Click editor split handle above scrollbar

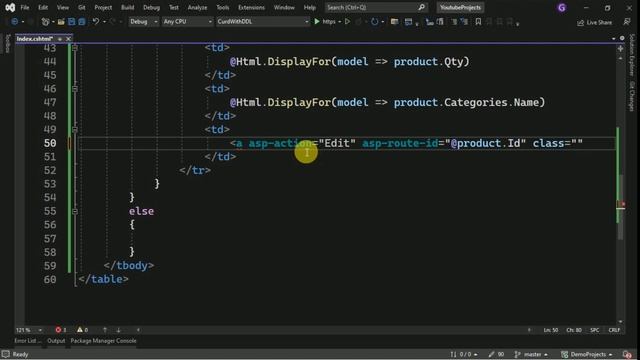(620, 49)
